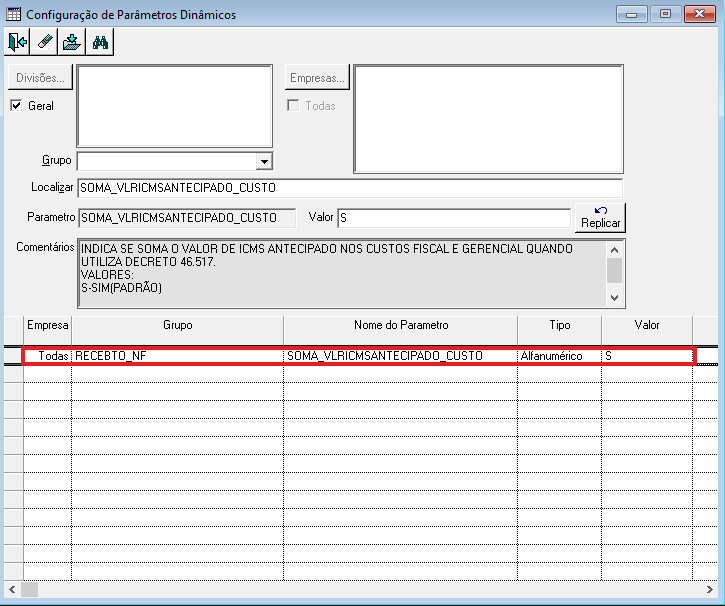Screen dimensions: 725x606
Task: Click the Grupo column header
Action: [178, 331]
